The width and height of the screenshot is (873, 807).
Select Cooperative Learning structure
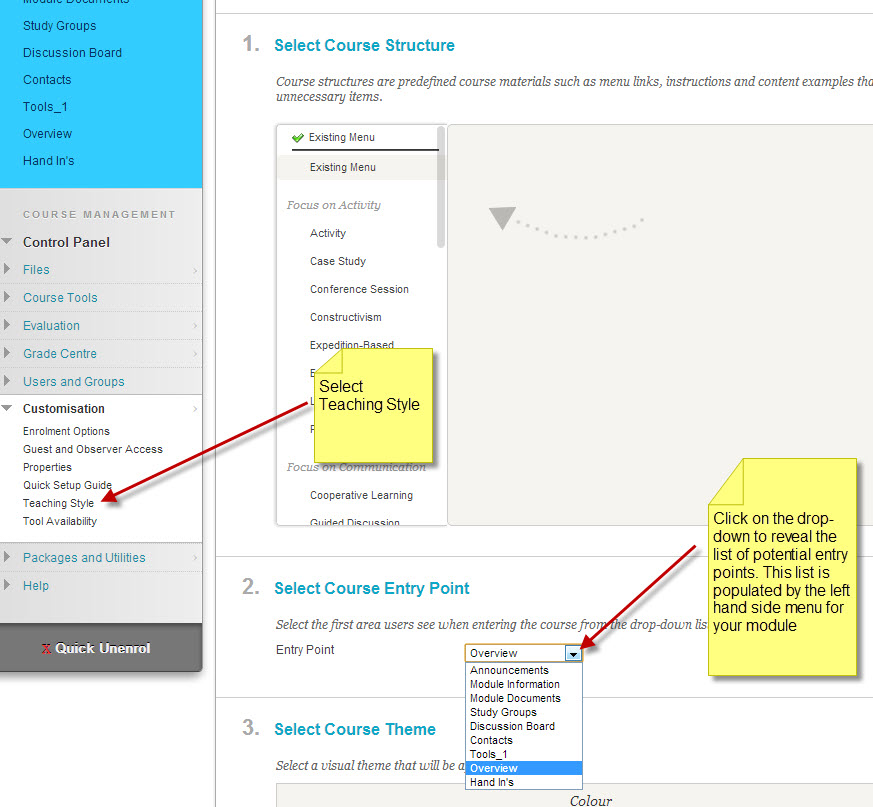click(x=361, y=495)
